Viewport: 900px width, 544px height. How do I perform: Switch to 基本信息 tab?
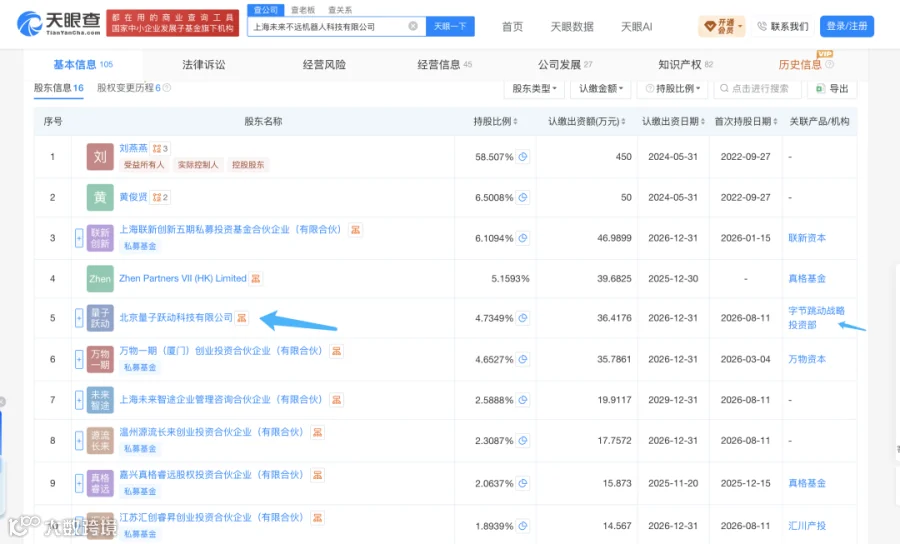(83, 65)
